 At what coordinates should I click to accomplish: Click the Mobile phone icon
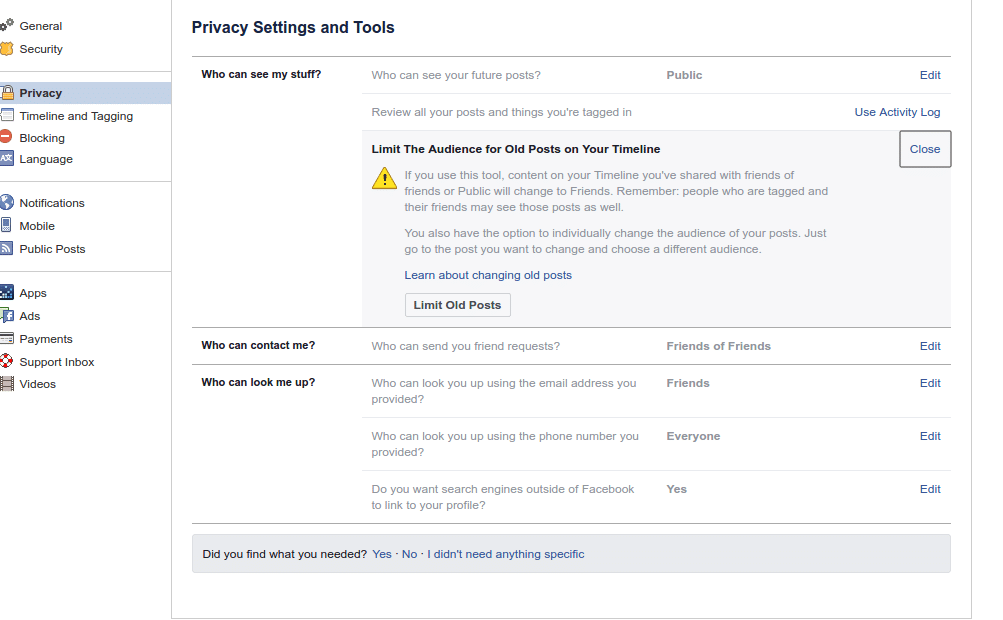point(6,225)
